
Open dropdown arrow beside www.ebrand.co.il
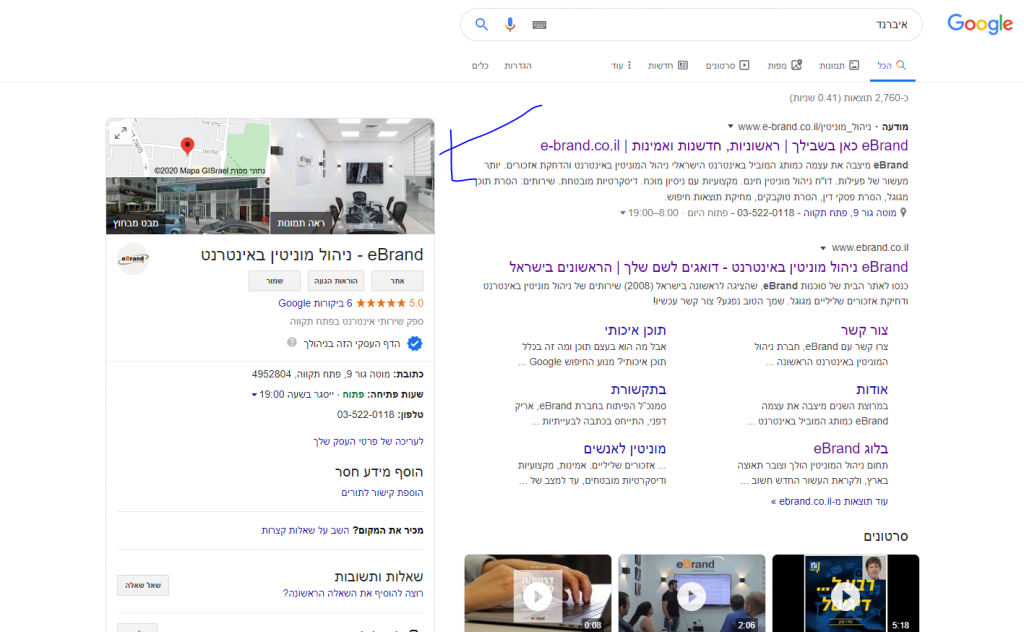823,248
